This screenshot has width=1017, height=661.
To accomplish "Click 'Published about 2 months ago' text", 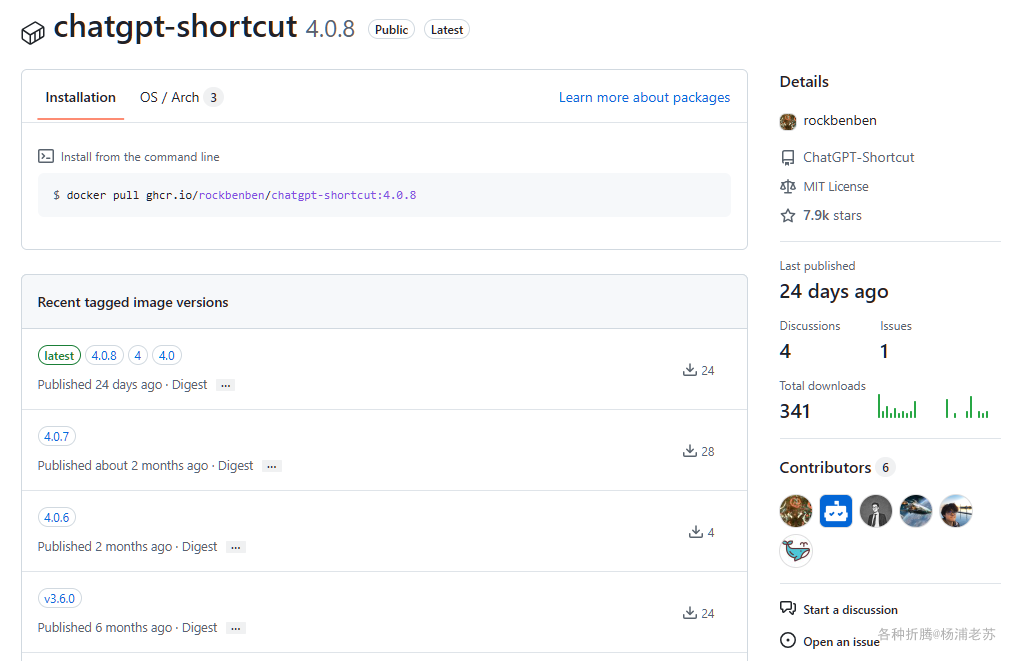I will 123,466.
